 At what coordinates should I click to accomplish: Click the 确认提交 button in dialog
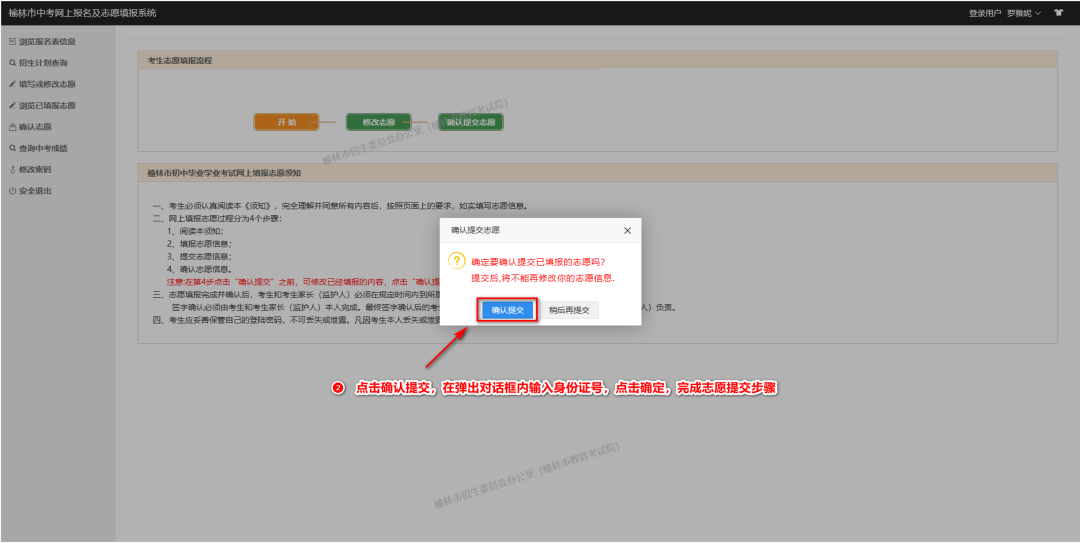click(x=508, y=310)
